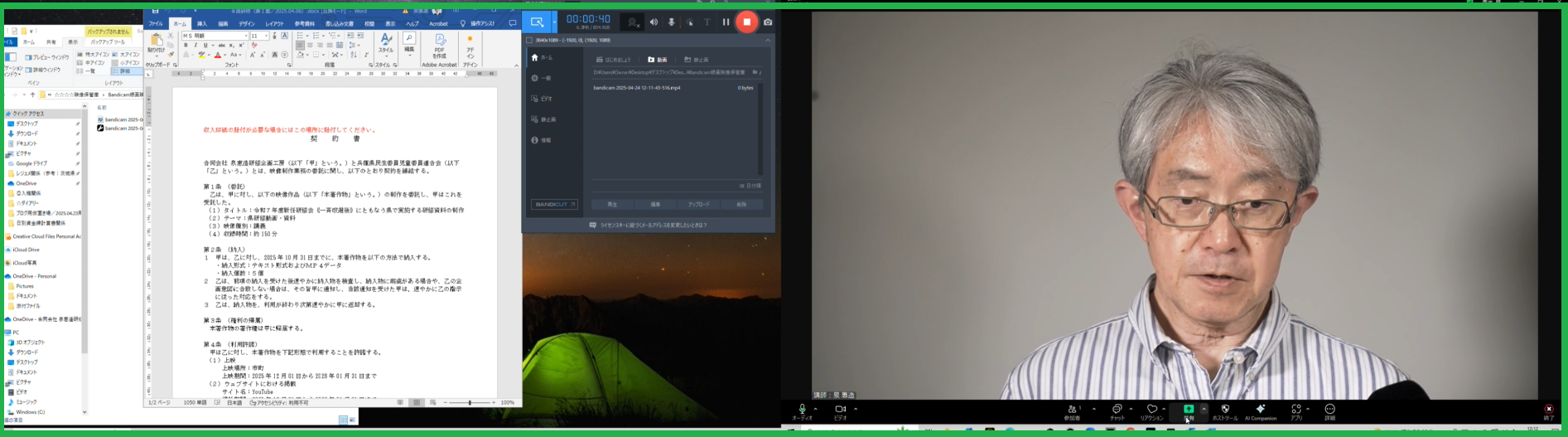Switch to Bandicam 静止画 images tab
The image size is (1568, 437).
point(697,60)
